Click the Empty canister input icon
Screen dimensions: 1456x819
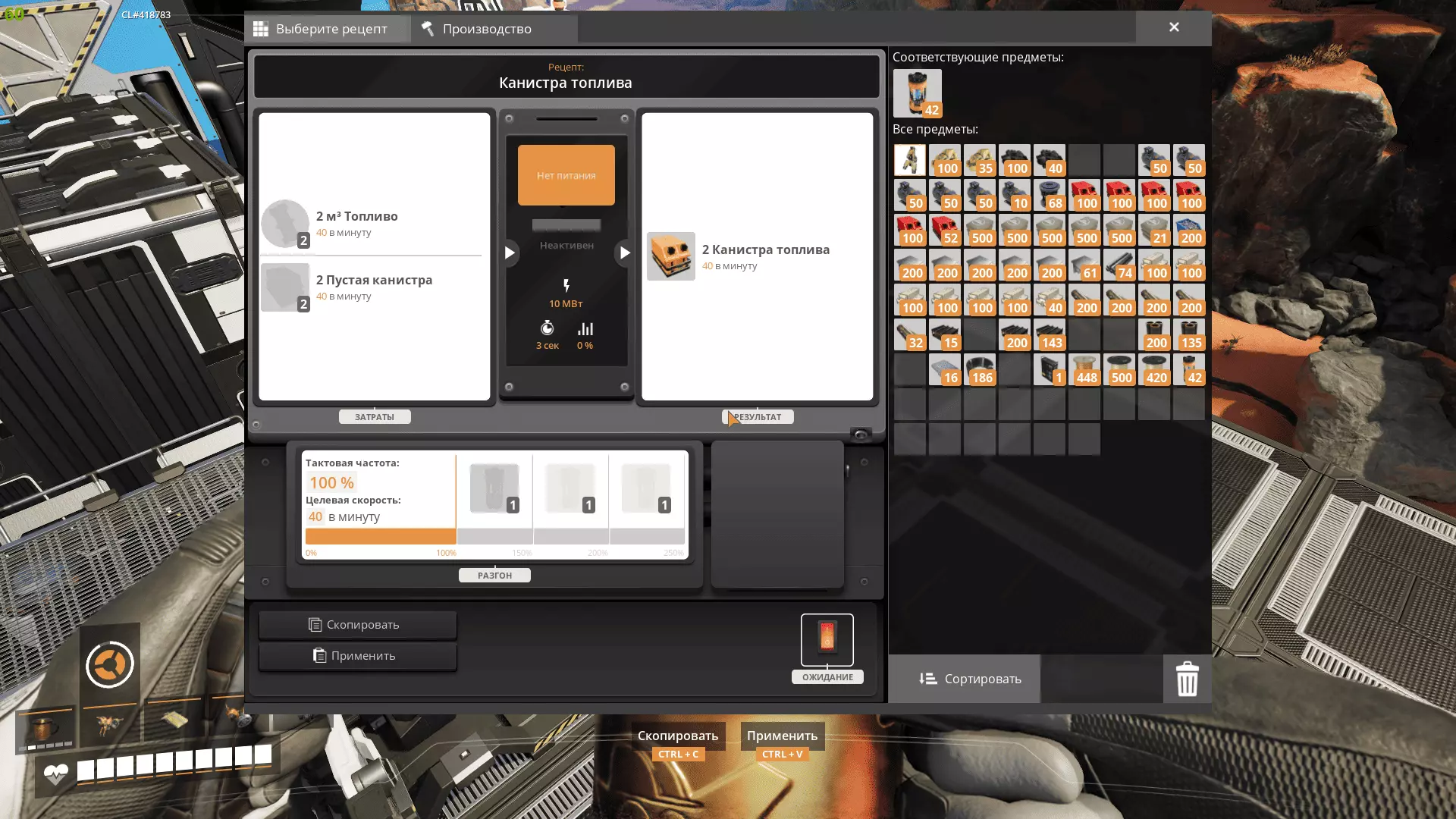pos(285,287)
